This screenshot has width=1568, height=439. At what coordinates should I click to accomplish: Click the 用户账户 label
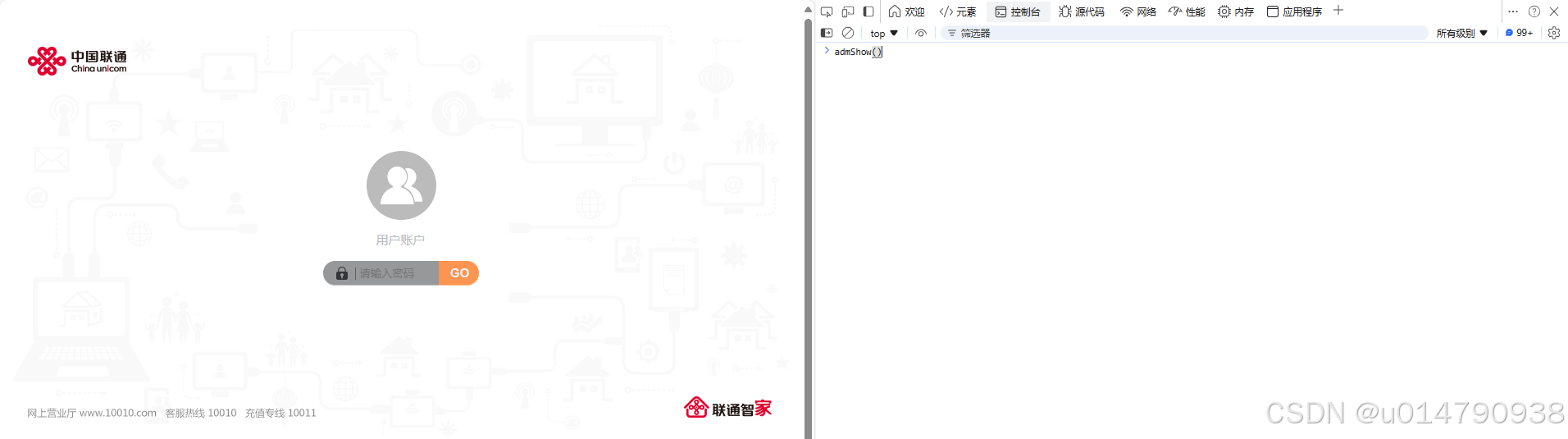[x=400, y=240]
